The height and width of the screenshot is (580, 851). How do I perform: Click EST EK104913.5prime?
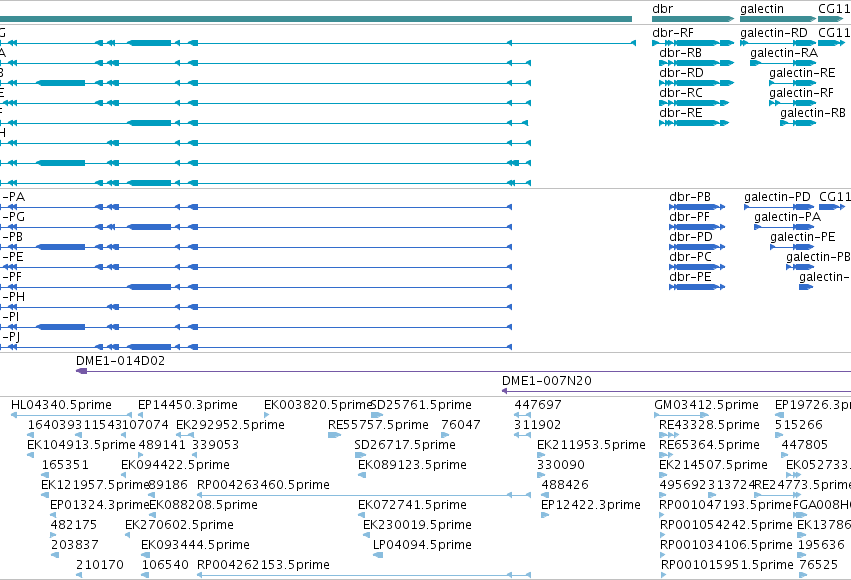pyautogui.click(x=81, y=445)
